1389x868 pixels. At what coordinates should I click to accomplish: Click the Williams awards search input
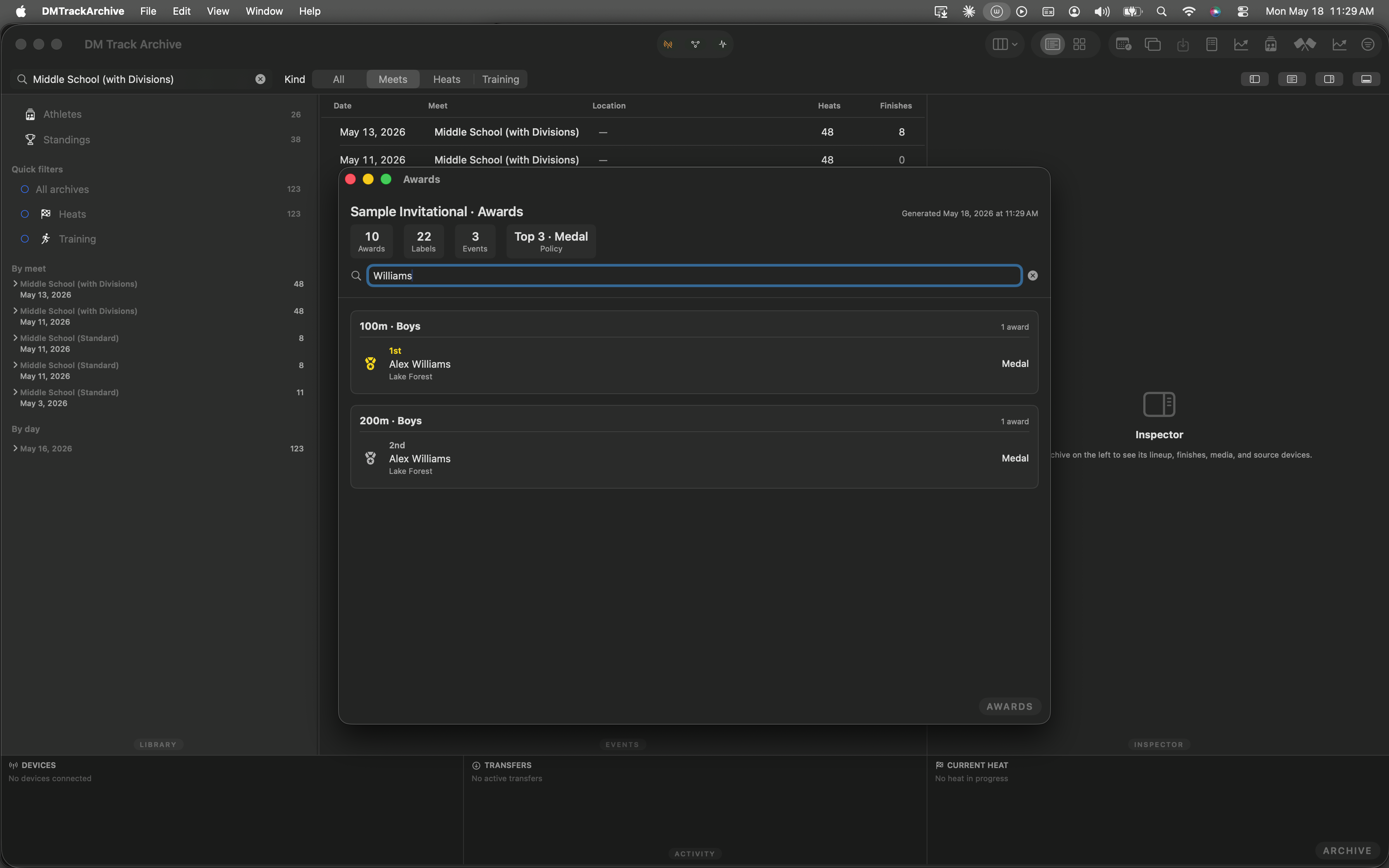point(694,276)
